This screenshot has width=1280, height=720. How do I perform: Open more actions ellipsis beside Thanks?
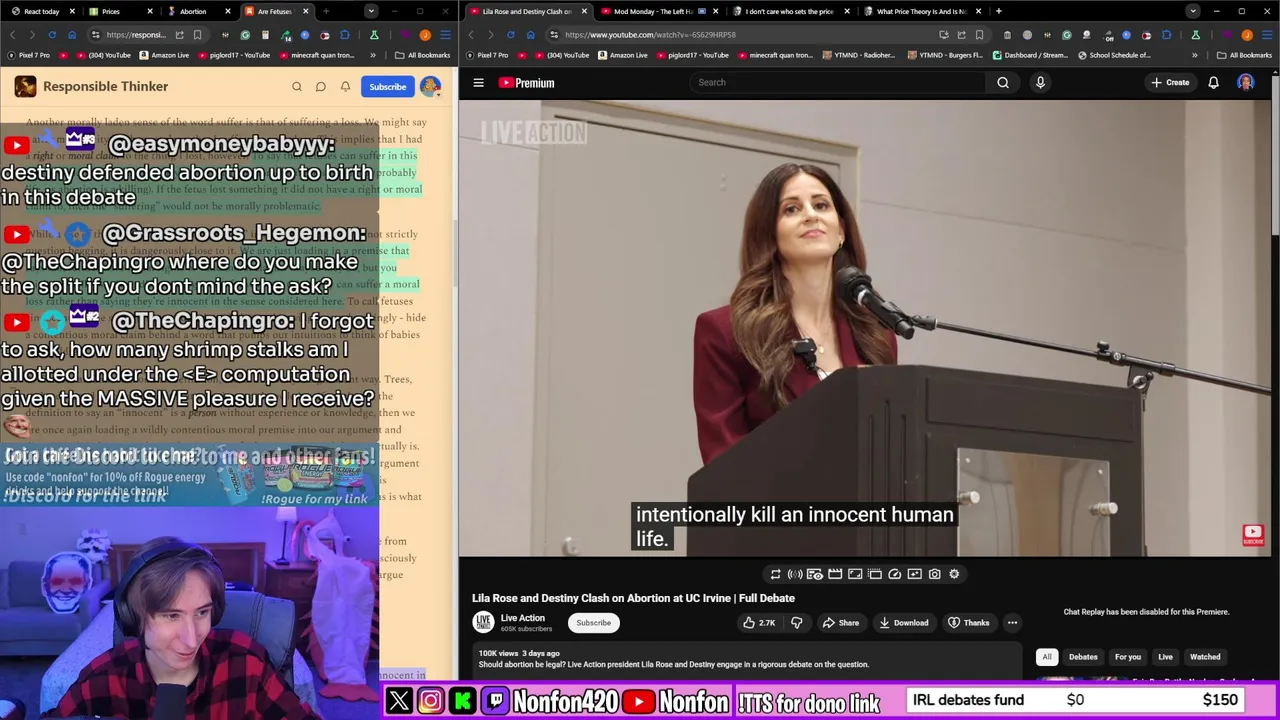(x=1012, y=623)
